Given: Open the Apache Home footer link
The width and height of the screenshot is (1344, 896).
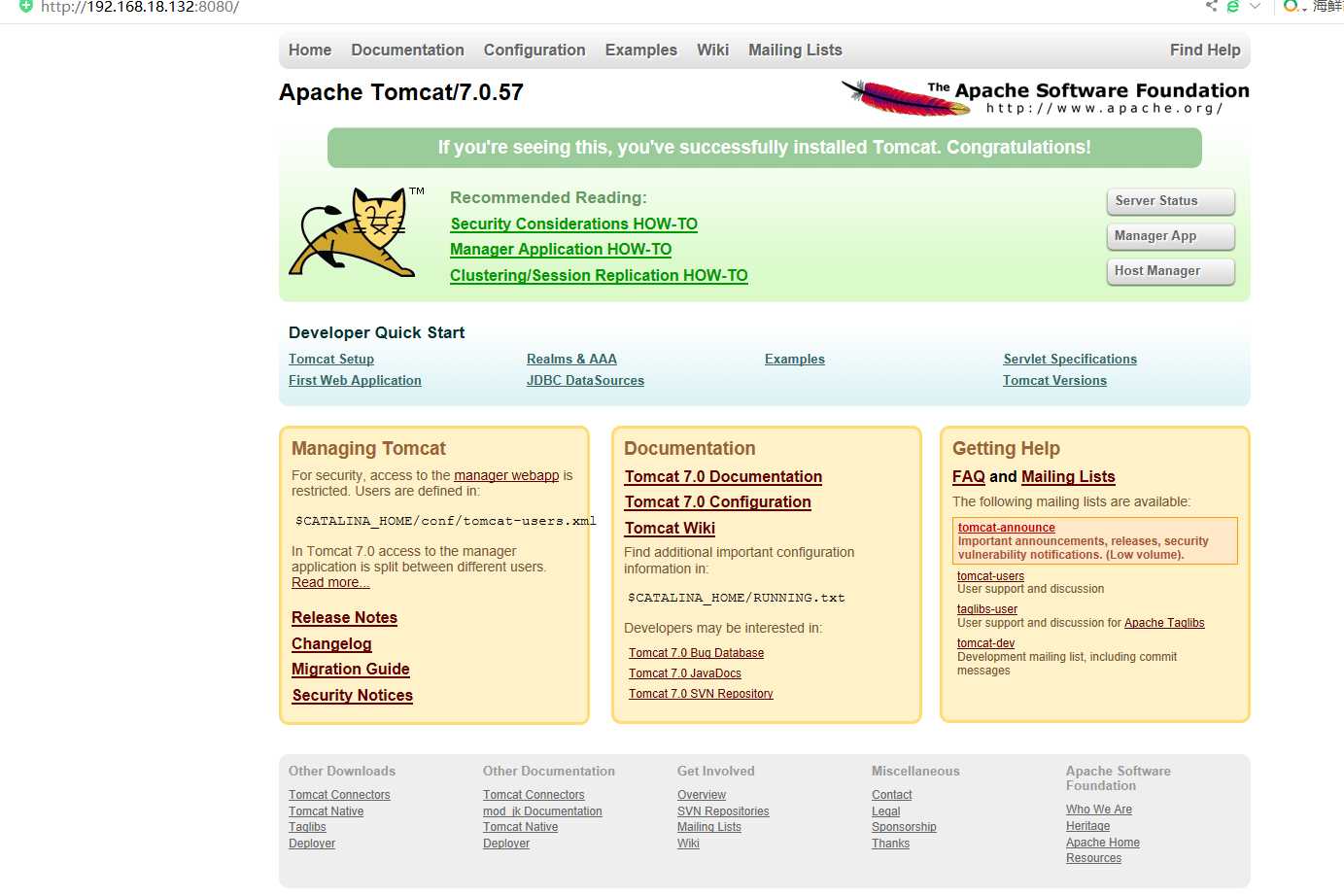Looking at the screenshot, I should (x=1103, y=843).
